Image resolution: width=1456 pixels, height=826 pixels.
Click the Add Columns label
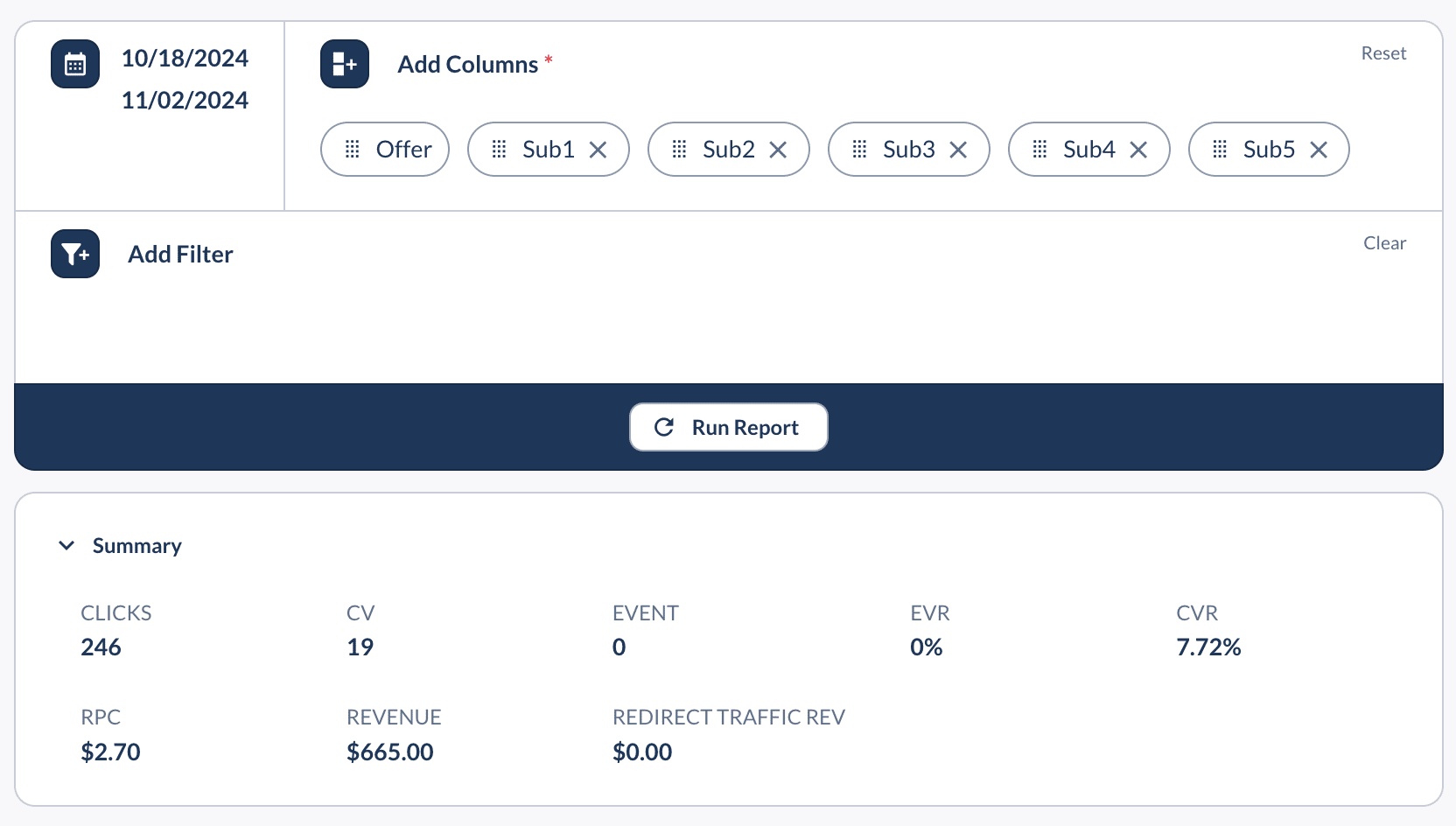(x=468, y=65)
